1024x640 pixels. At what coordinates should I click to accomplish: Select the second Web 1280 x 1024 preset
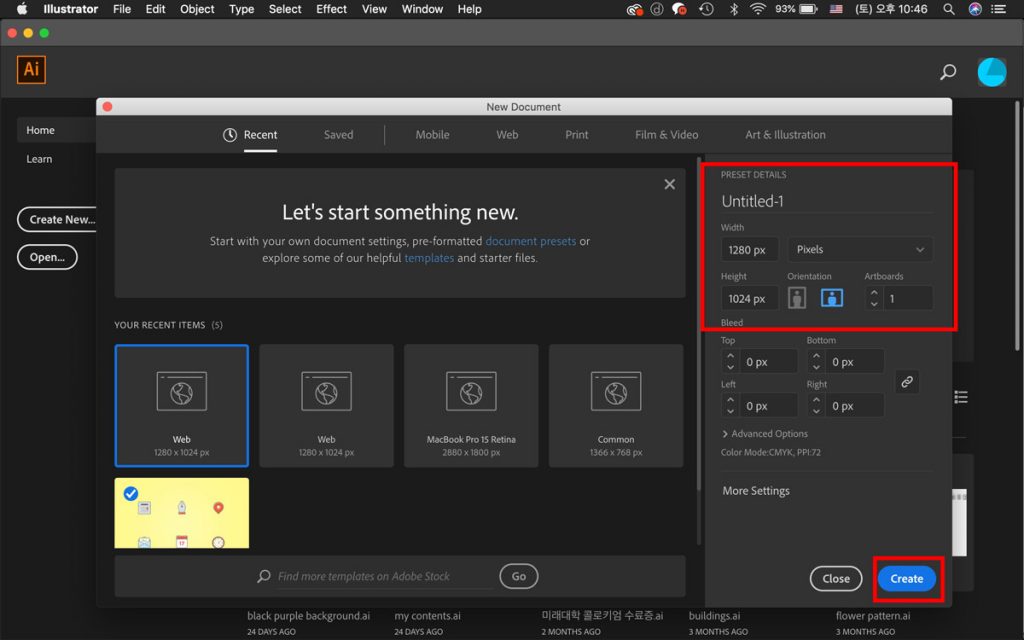327,406
